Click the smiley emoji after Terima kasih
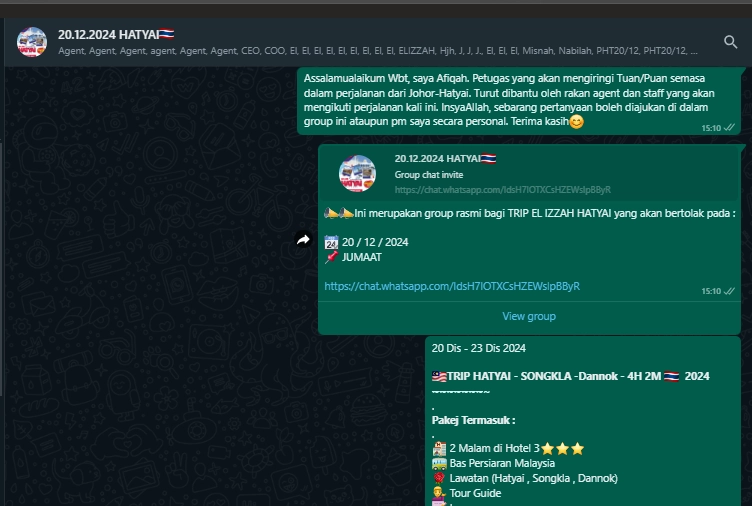Image resolution: width=752 pixels, height=506 pixels. point(576,122)
